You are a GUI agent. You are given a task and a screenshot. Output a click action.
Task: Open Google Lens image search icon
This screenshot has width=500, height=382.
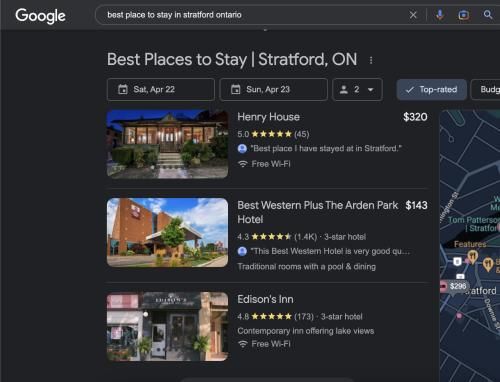coord(463,15)
